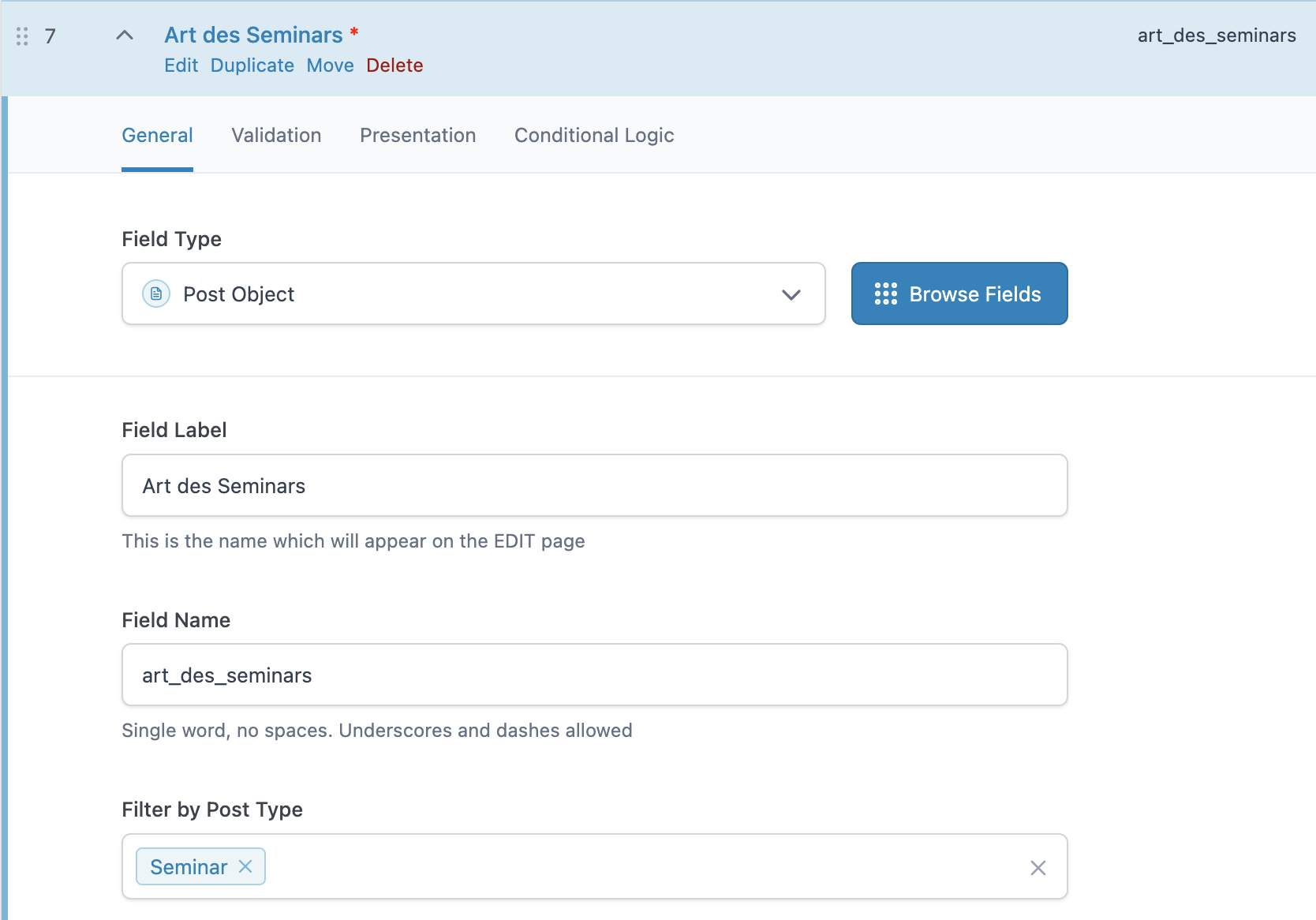The image size is (1316, 920).
Task: Duplicate the Art des Seminars field
Action: click(x=252, y=65)
